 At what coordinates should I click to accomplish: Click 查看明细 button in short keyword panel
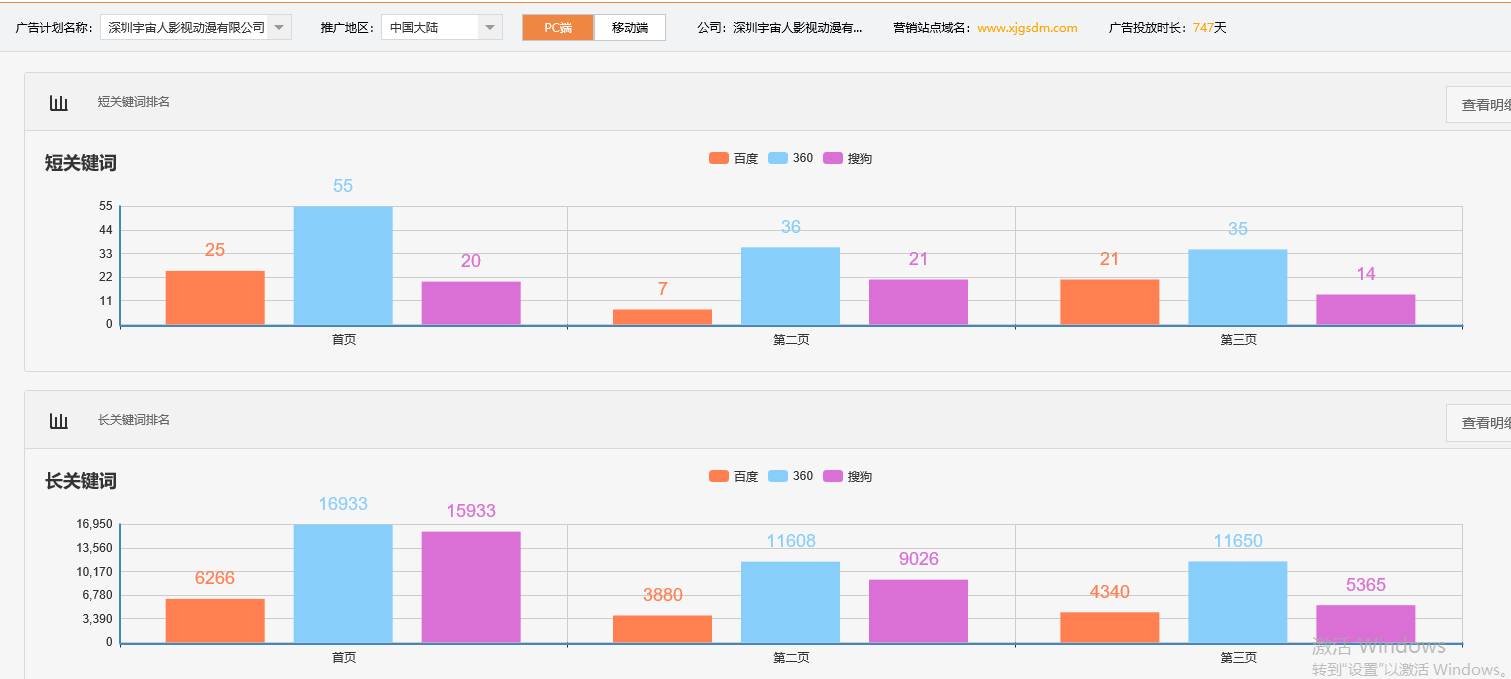coord(1480,105)
